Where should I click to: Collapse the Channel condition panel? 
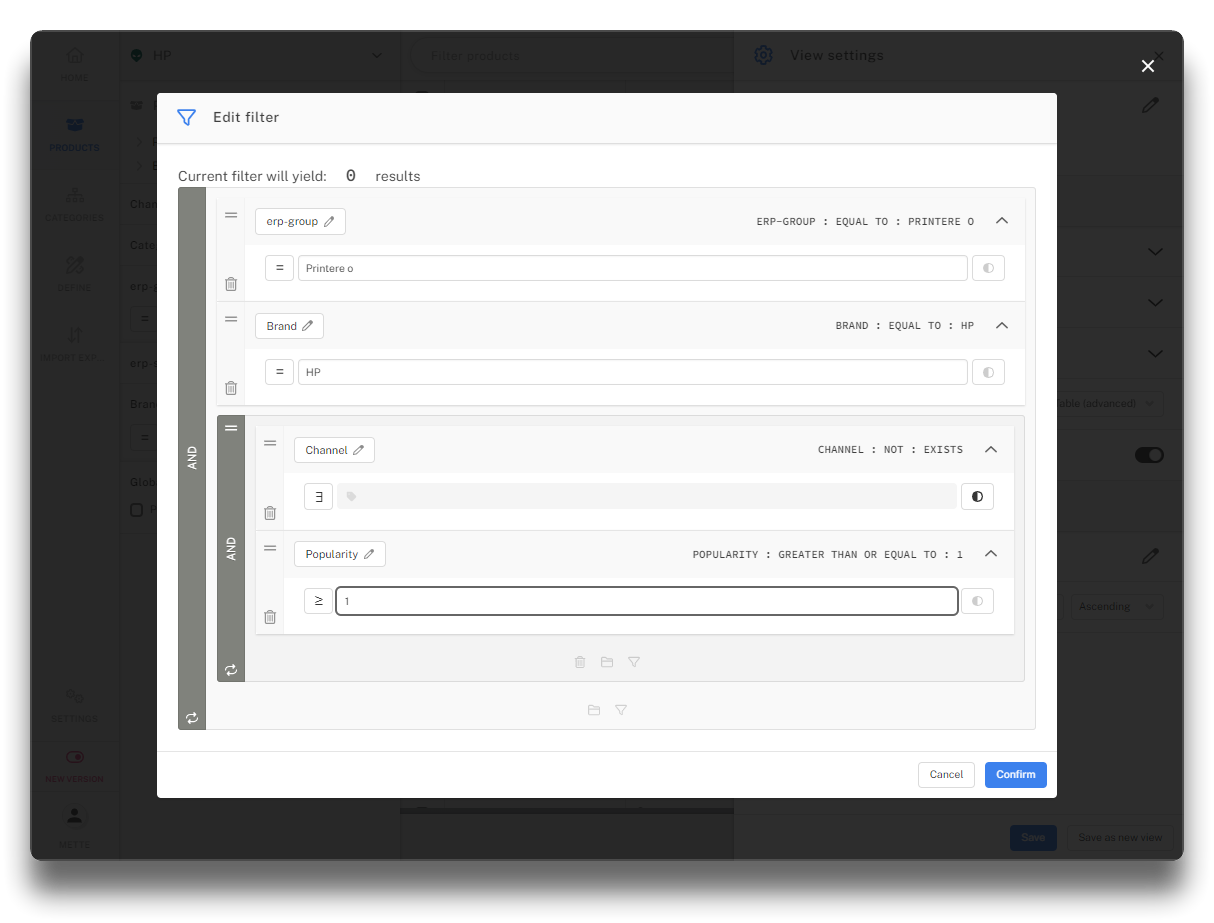pyautogui.click(x=991, y=450)
